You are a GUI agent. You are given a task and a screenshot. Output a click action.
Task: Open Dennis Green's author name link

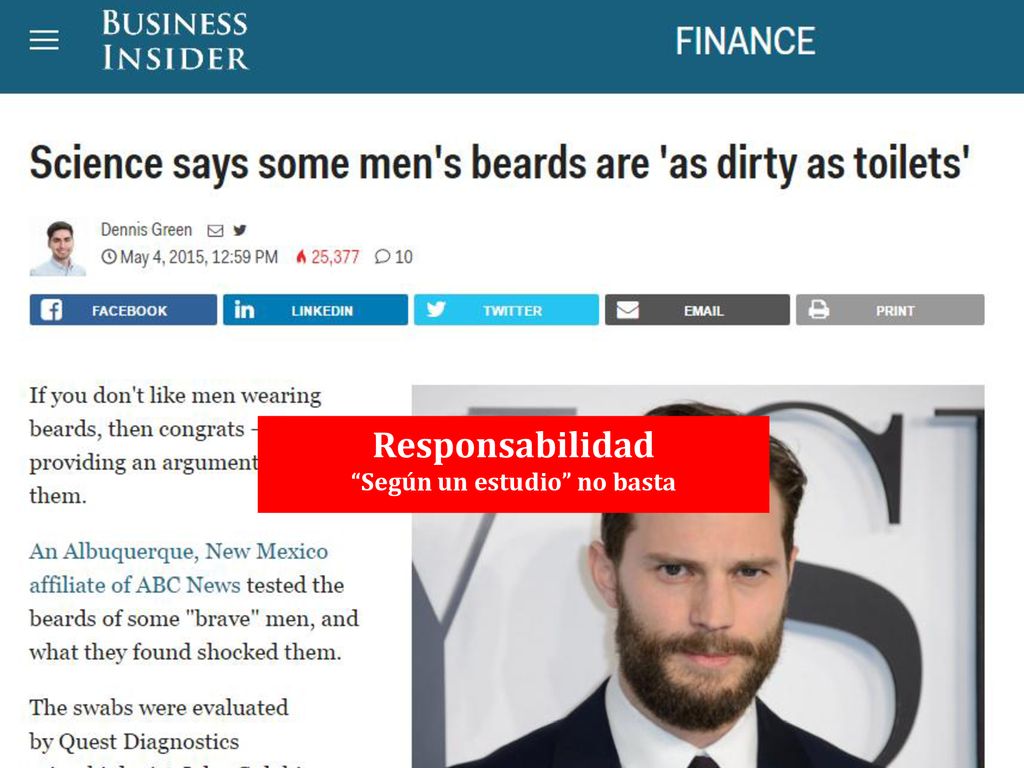(x=146, y=230)
